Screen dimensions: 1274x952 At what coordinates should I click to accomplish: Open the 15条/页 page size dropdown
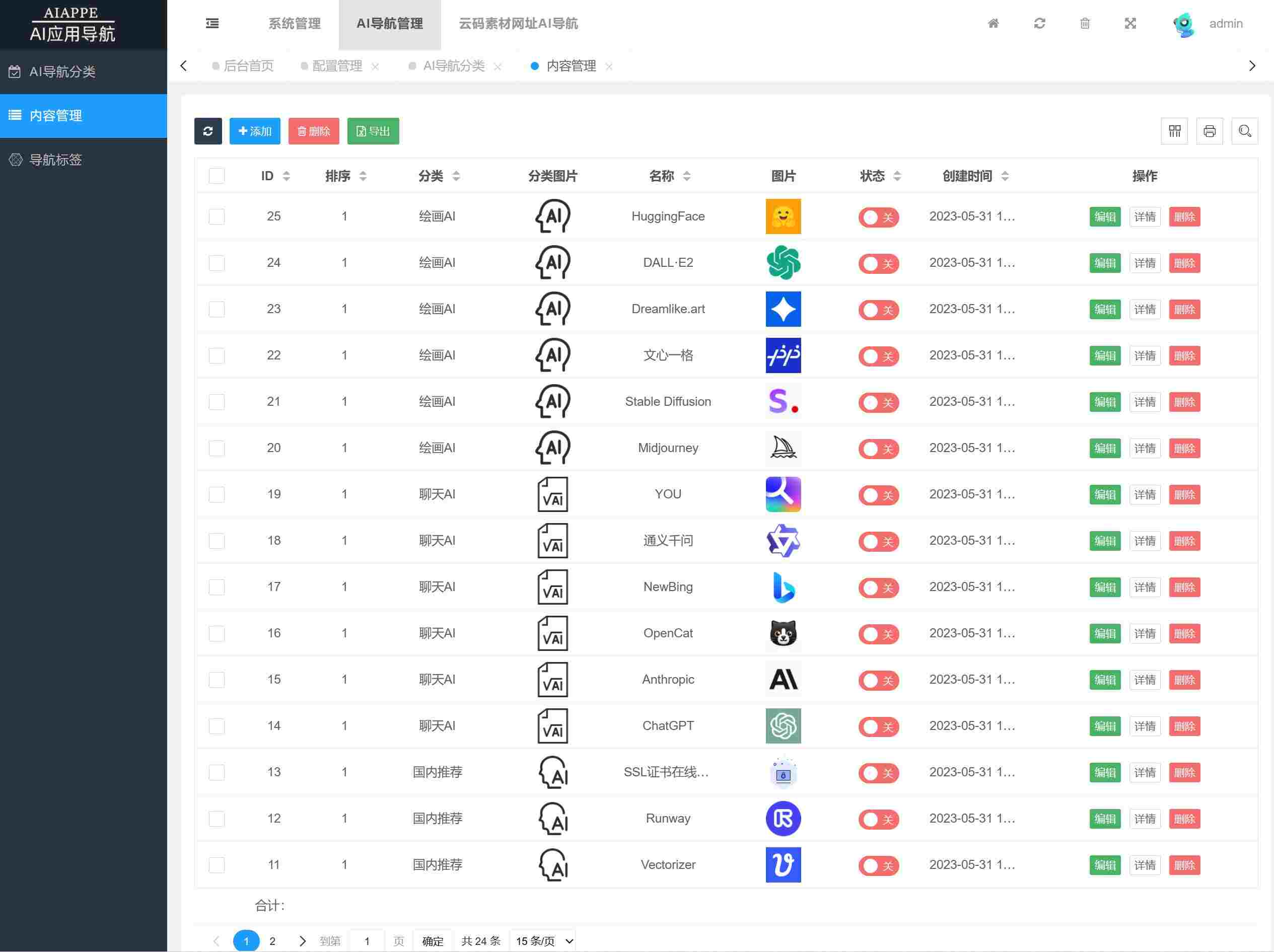coord(542,941)
